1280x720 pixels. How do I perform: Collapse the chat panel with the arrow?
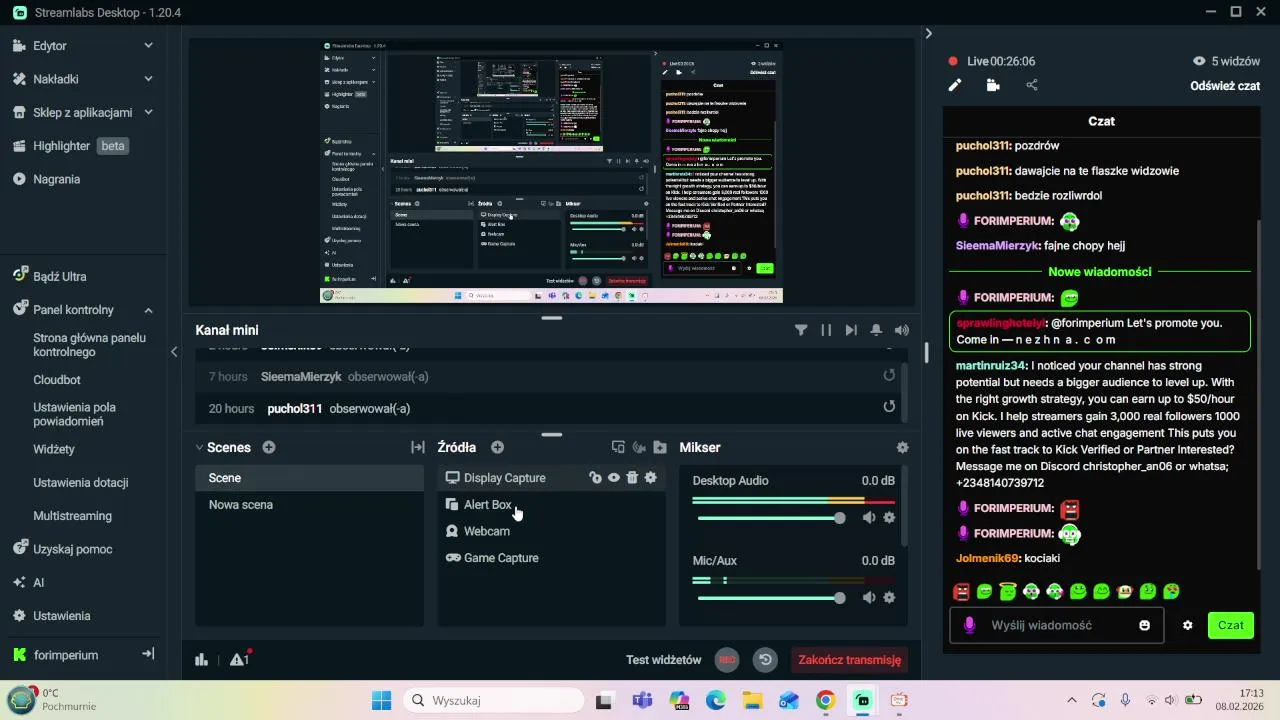point(928,33)
